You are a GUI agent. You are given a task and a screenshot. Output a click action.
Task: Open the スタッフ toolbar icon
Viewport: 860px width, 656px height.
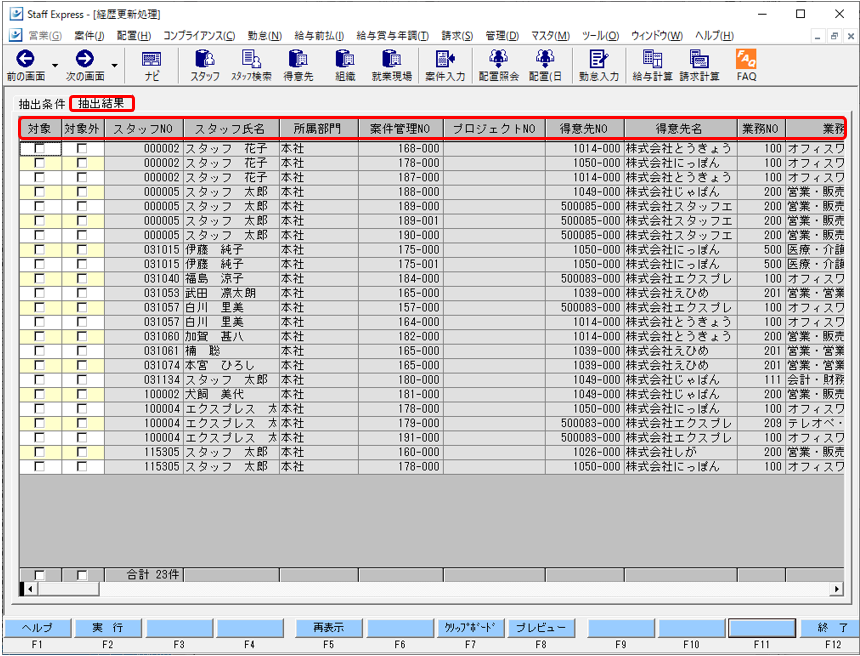coord(205,65)
